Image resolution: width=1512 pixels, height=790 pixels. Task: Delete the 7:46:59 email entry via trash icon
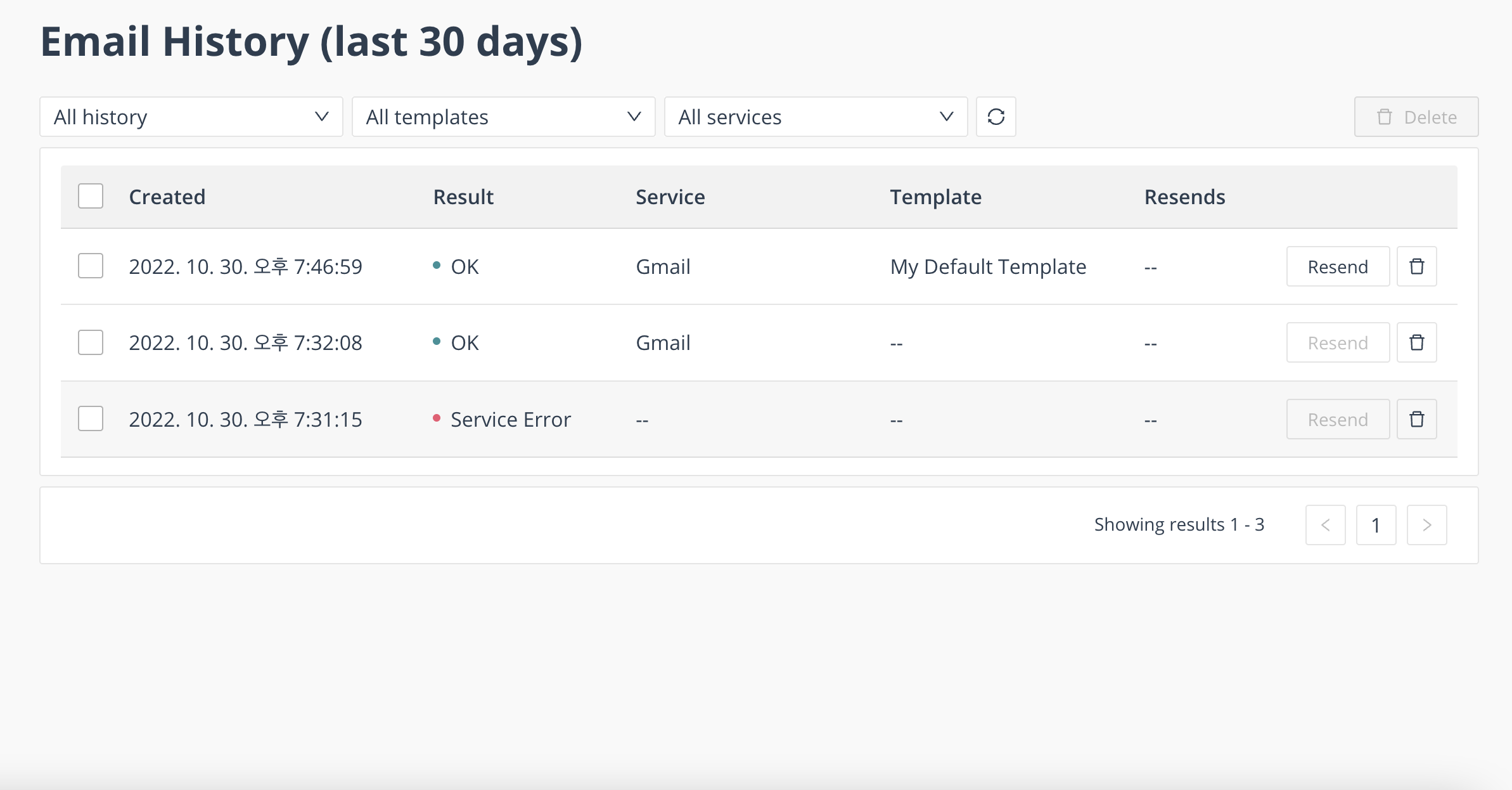[1416, 266]
